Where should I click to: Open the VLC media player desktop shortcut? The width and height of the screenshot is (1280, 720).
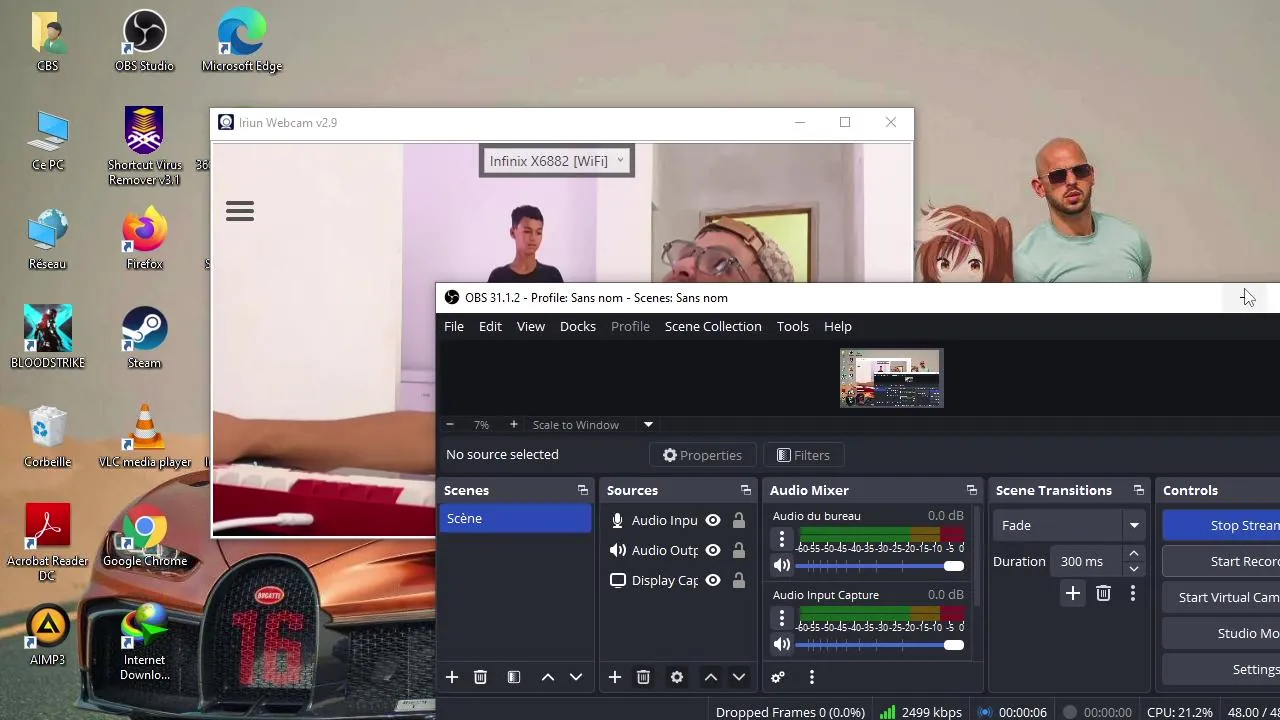pos(144,437)
